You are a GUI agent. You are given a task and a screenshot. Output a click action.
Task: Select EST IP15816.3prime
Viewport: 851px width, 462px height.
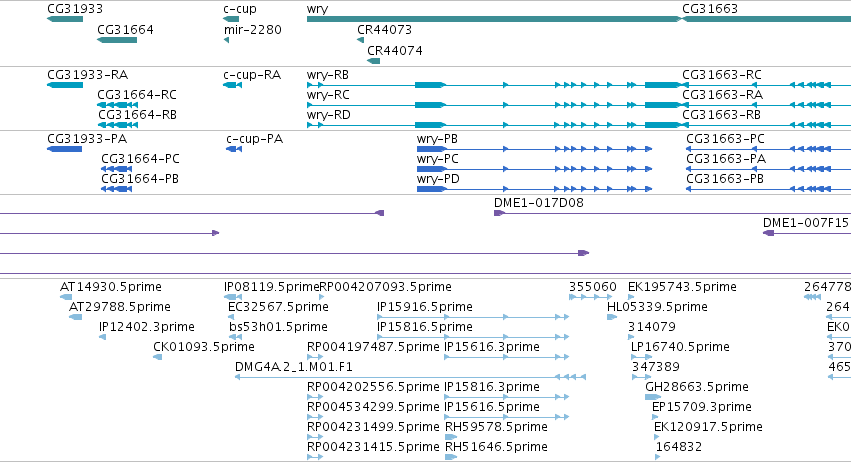506,397
